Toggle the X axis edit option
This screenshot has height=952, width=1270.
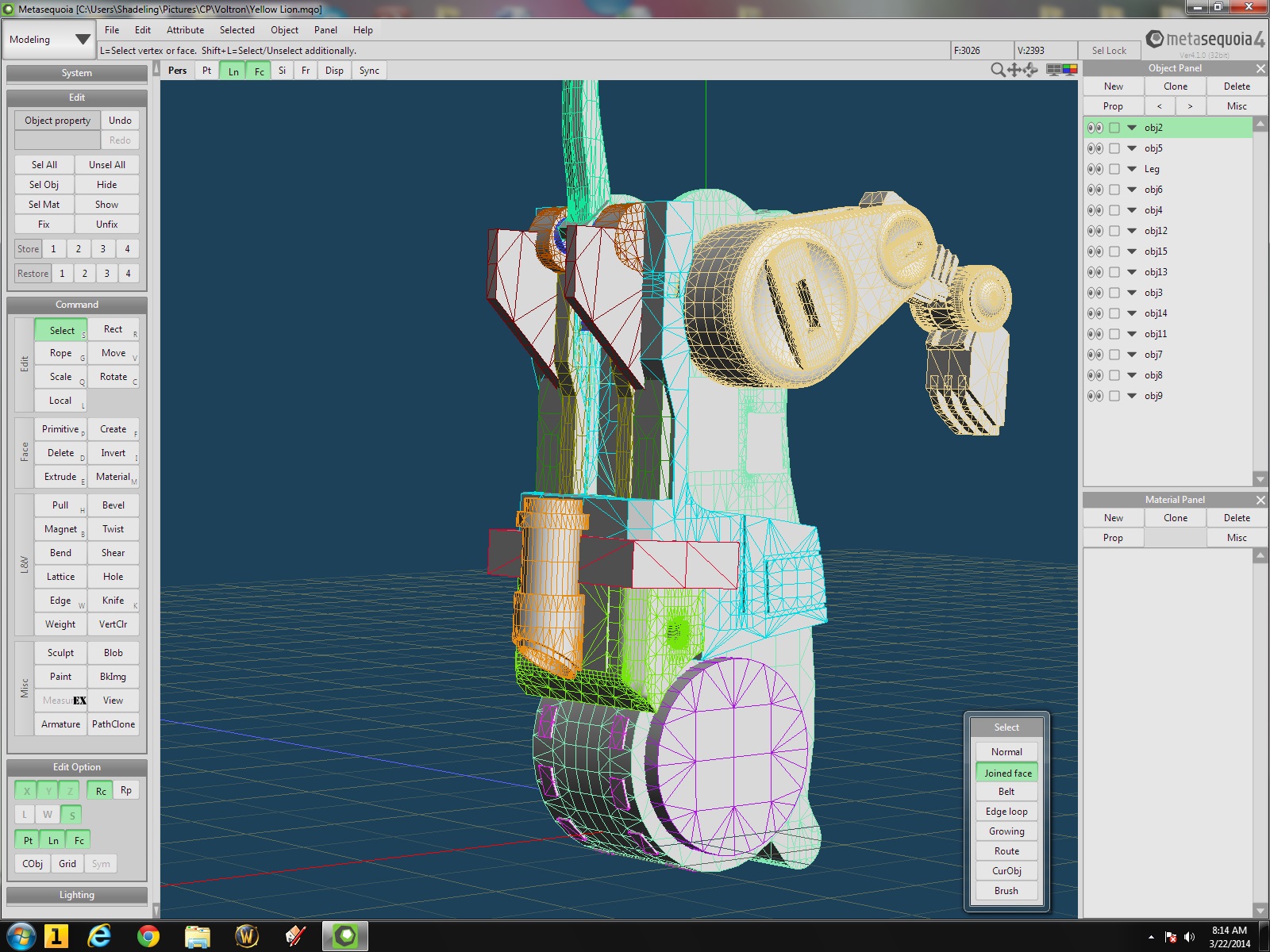tap(26, 791)
